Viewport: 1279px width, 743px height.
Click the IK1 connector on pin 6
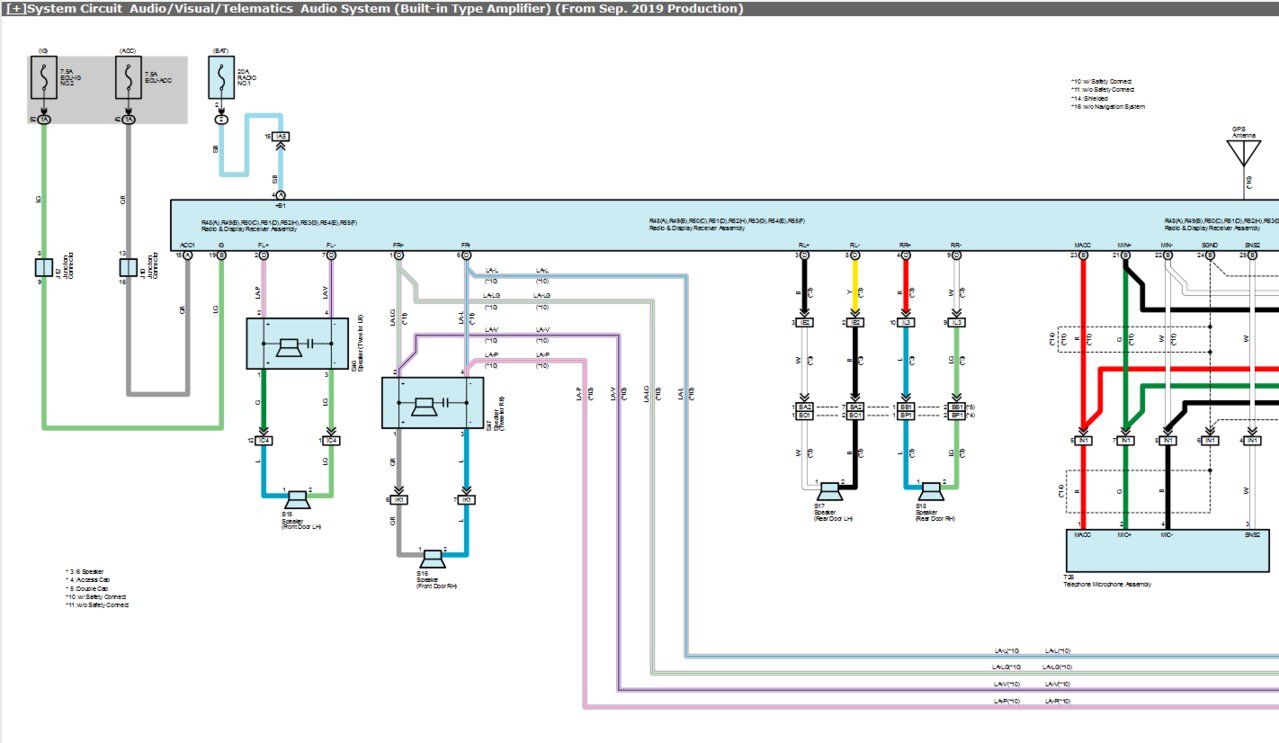pyautogui.click(x=399, y=499)
